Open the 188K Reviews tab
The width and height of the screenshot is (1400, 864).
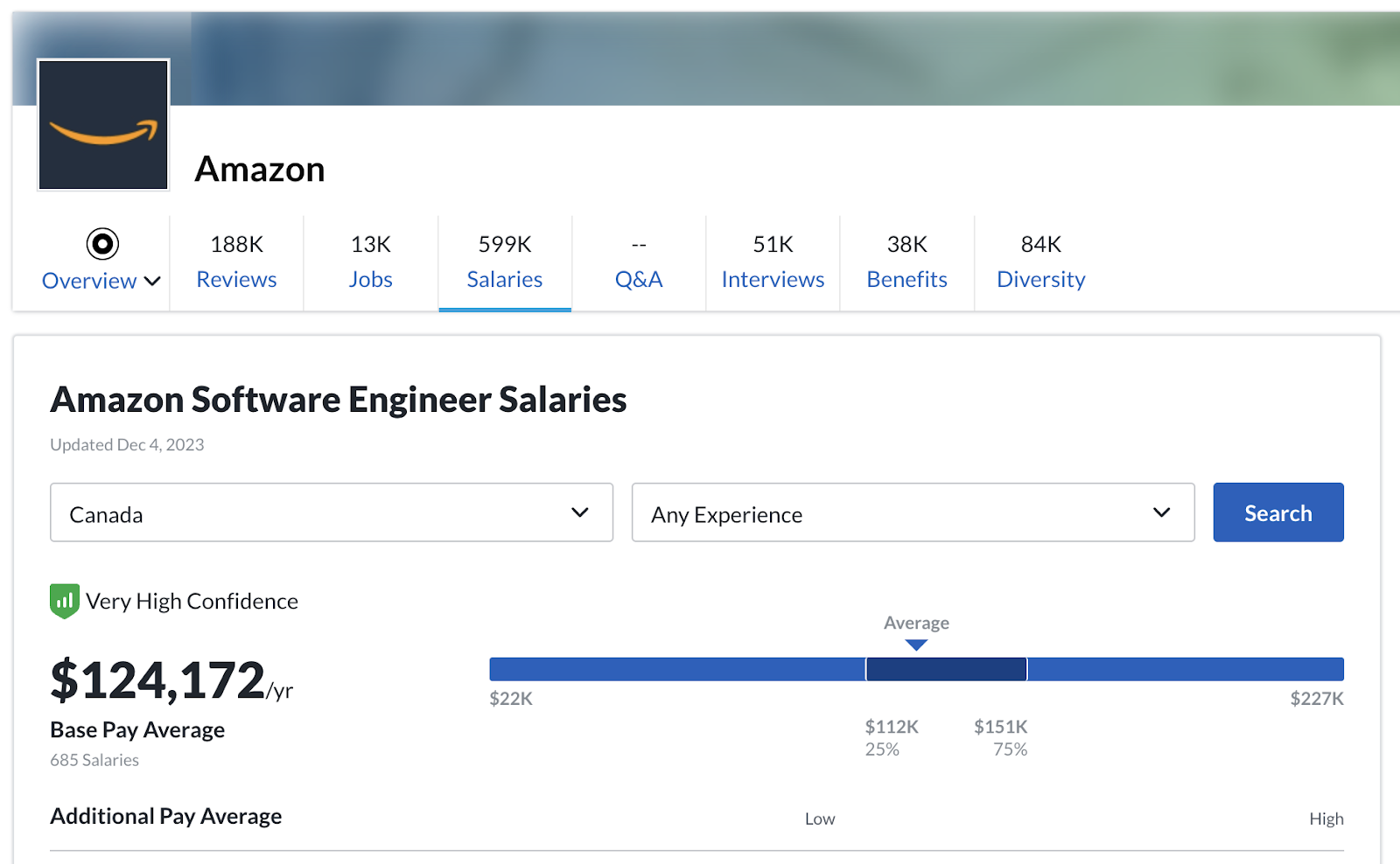236,262
